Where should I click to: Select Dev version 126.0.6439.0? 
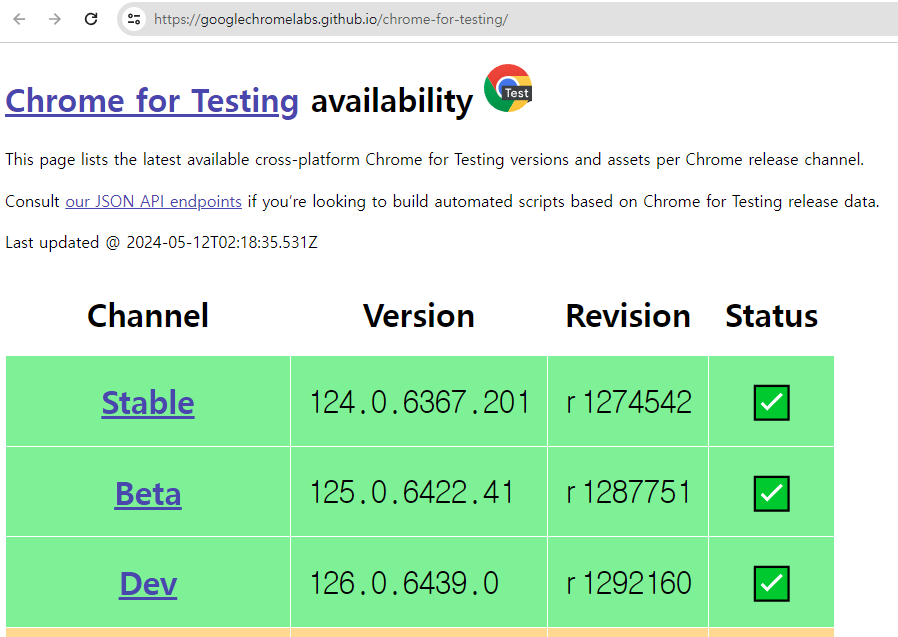point(404,583)
